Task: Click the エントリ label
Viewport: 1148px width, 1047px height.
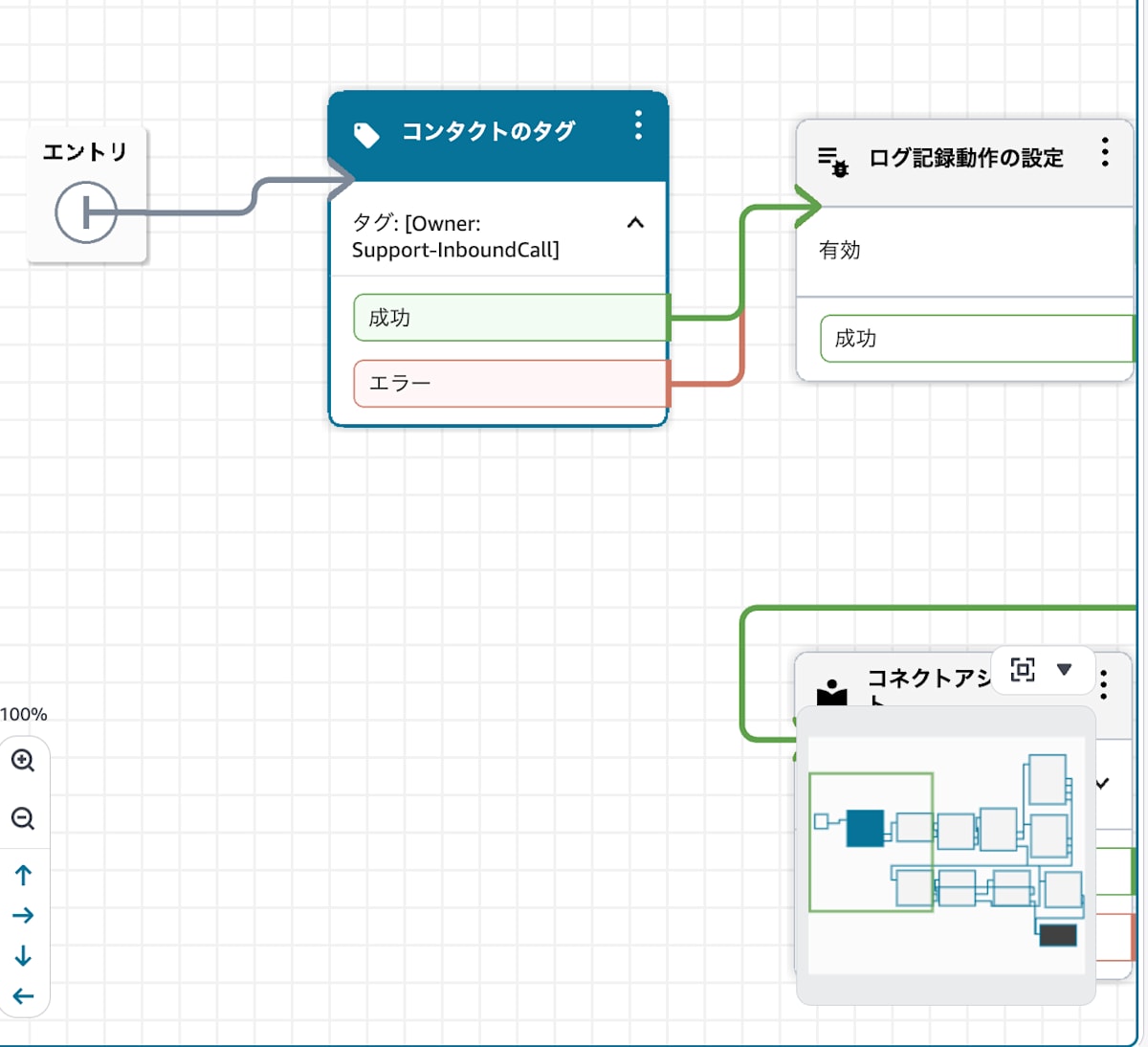Action: tap(85, 151)
